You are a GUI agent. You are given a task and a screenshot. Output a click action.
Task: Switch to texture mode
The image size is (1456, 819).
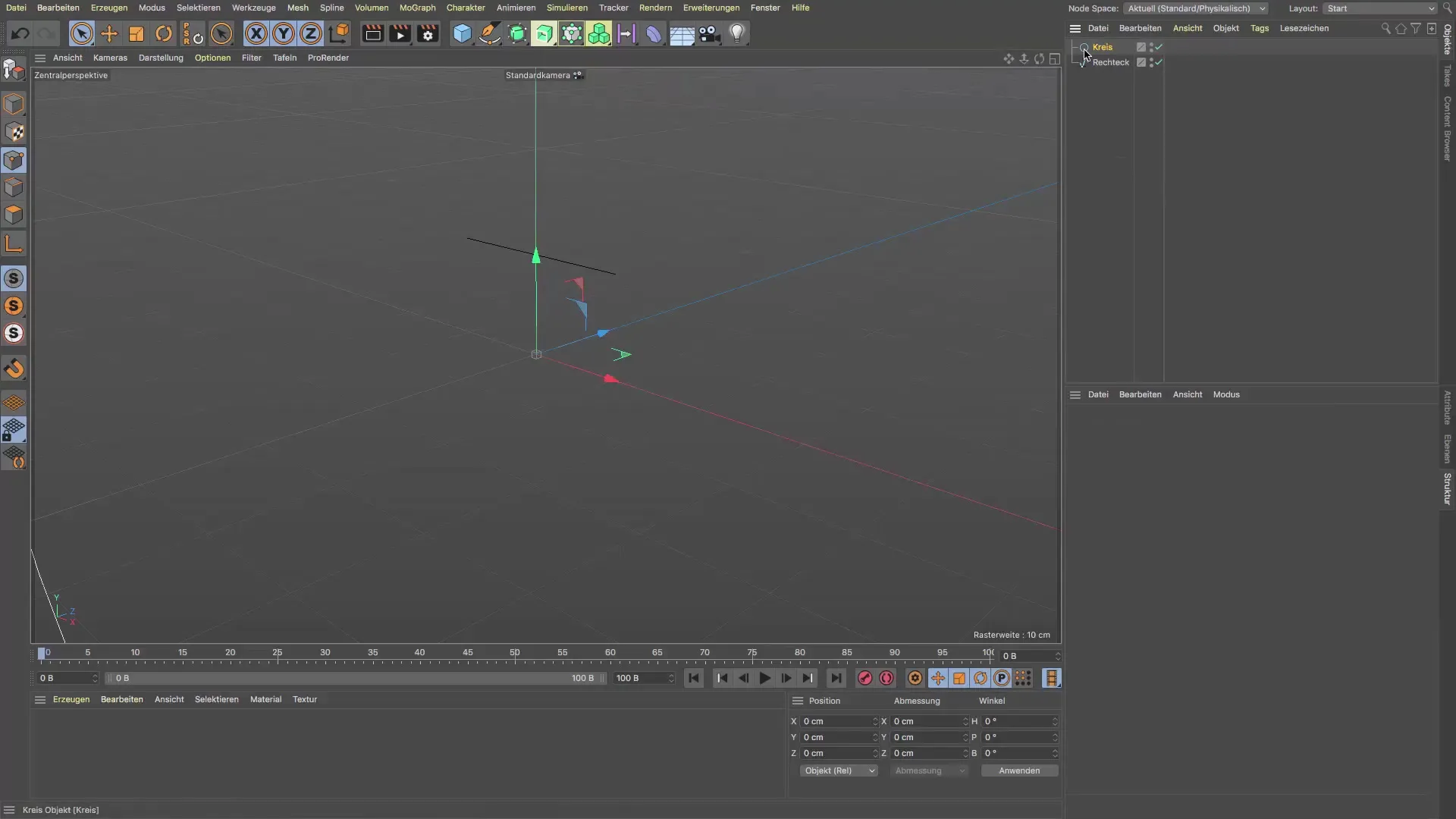(14, 132)
